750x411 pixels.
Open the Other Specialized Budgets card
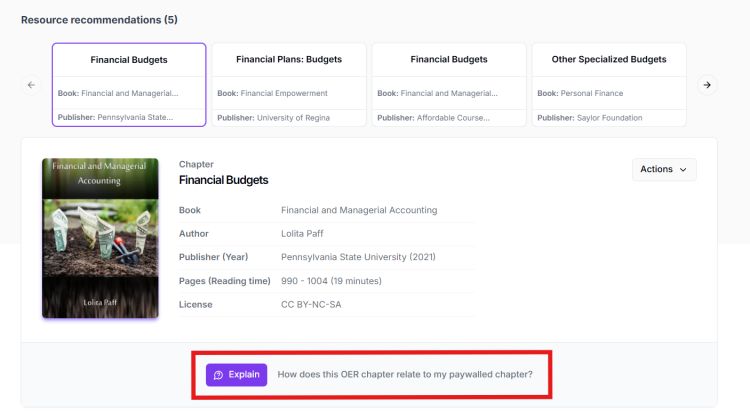tap(609, 85)
